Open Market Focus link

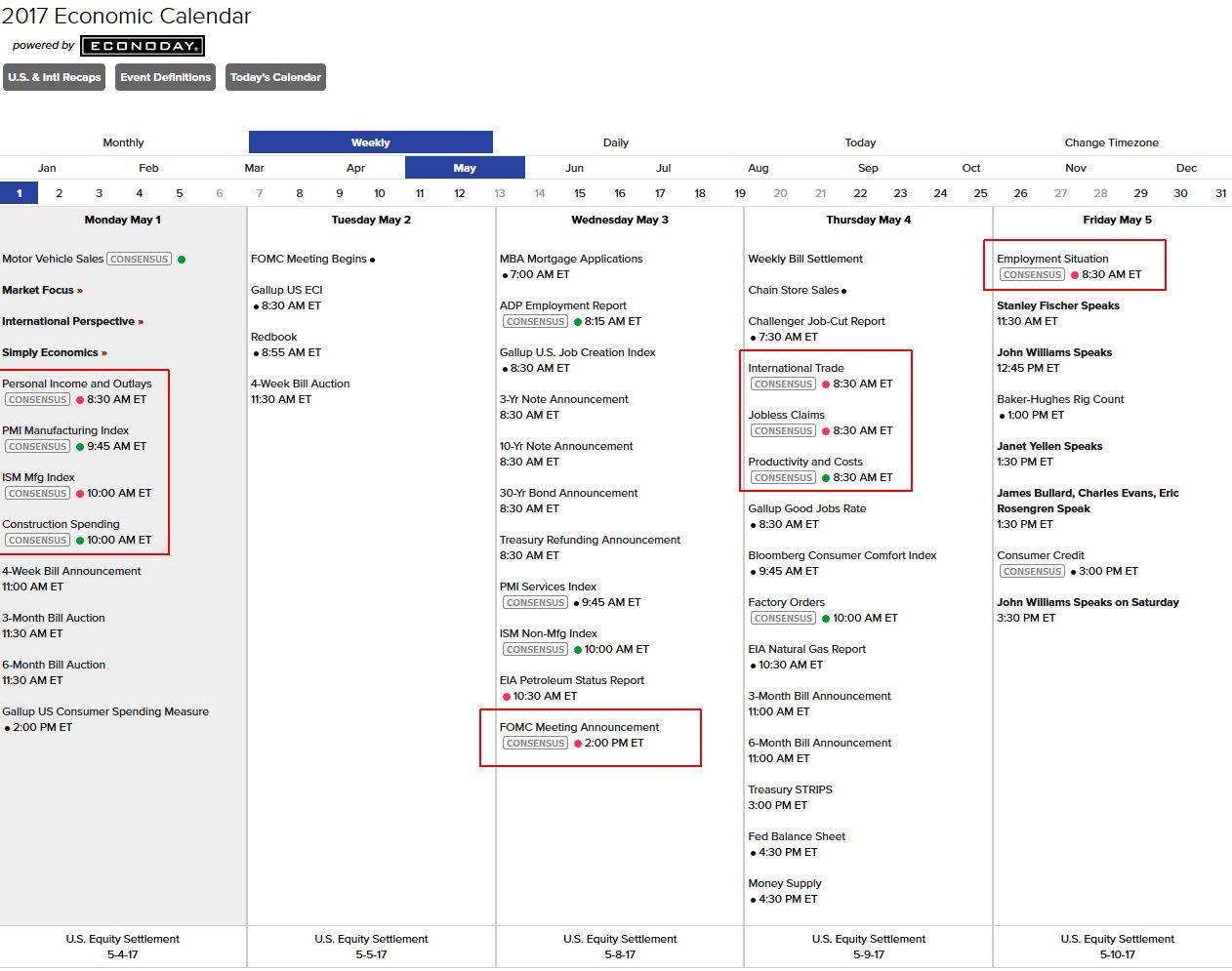(42, 290)
